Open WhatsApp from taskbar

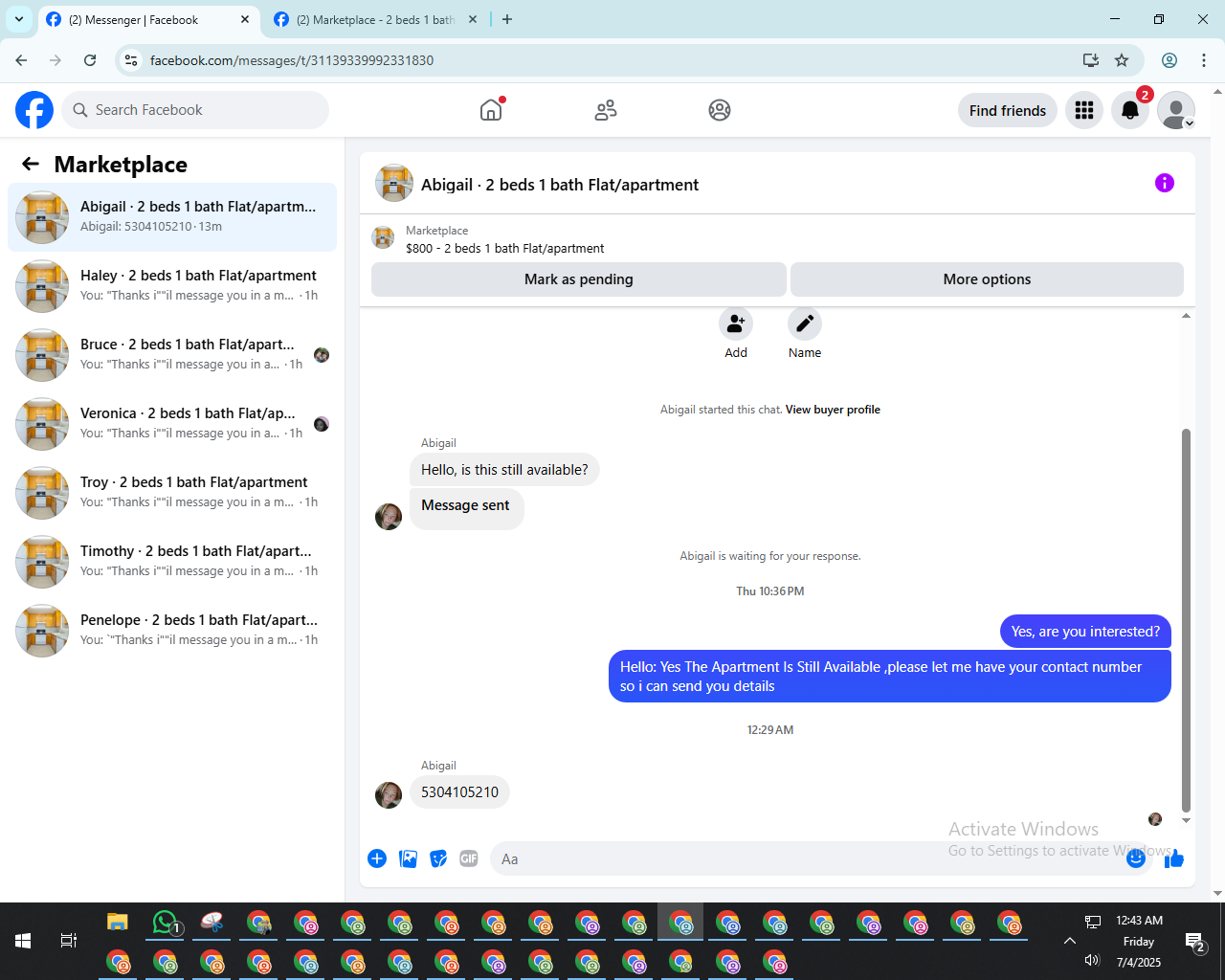point(165,923)
